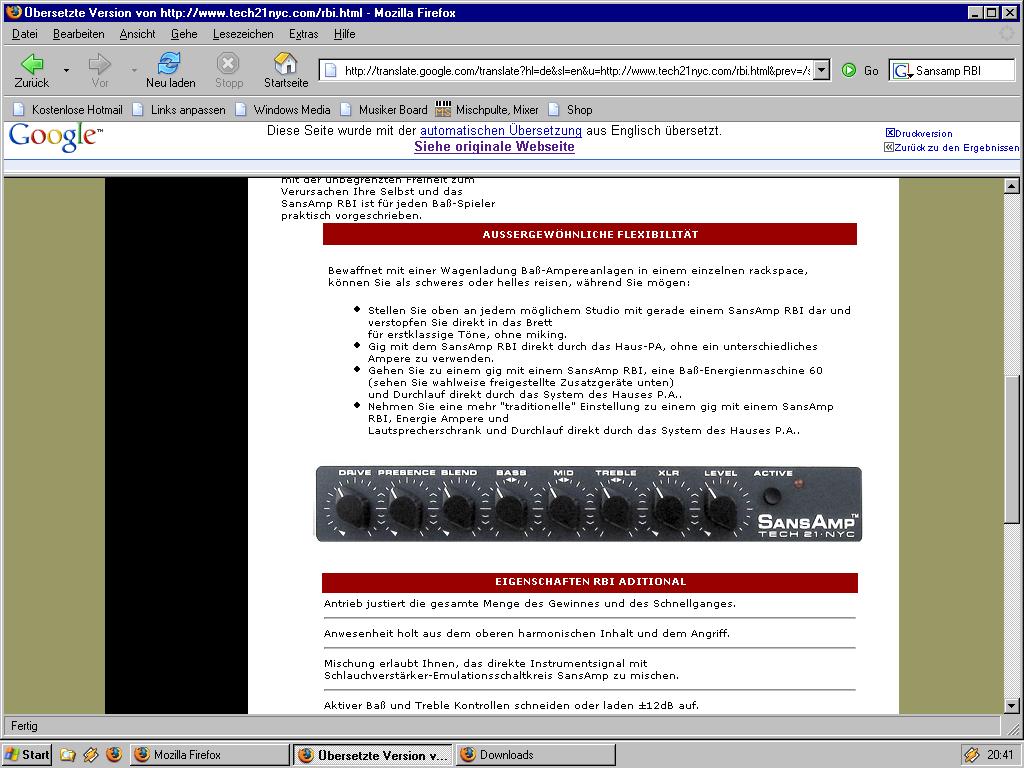
Task: Follow the automatischen Übersetzung link
Action: tap(500, 131)
